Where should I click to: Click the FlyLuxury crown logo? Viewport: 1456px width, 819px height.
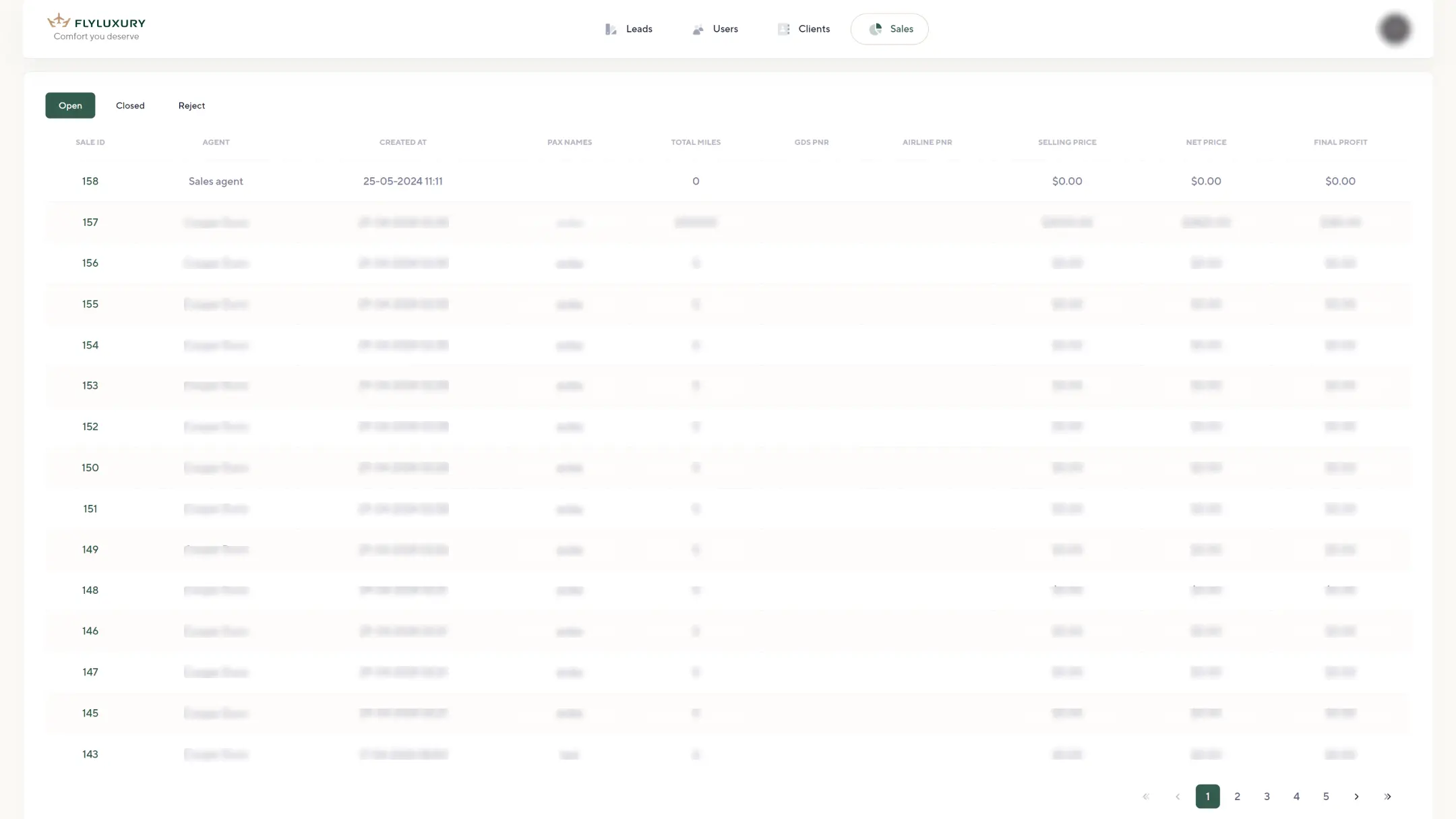(x=59, y=21)
